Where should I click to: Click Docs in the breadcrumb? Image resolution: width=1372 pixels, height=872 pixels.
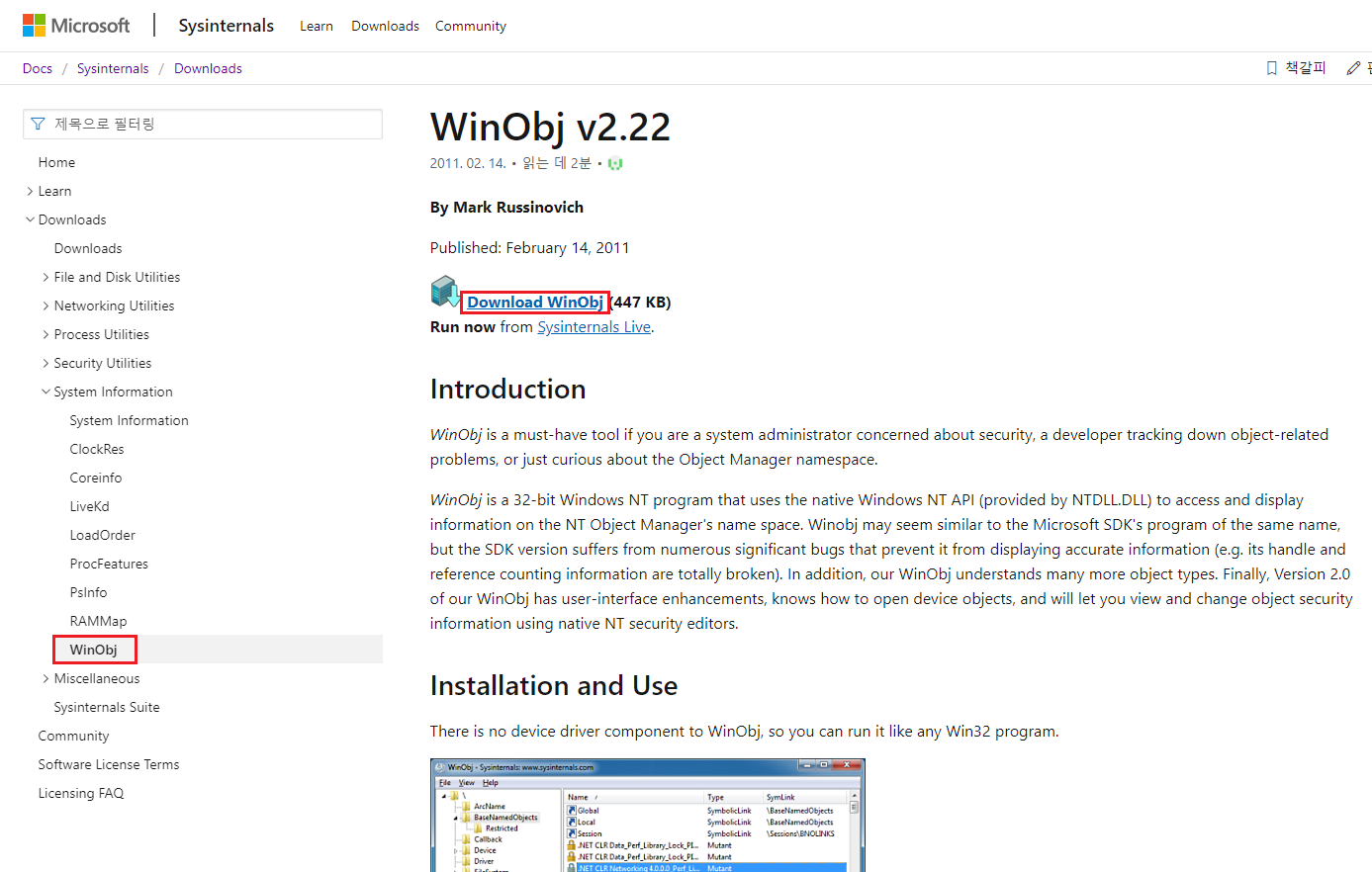pos(38,68)
